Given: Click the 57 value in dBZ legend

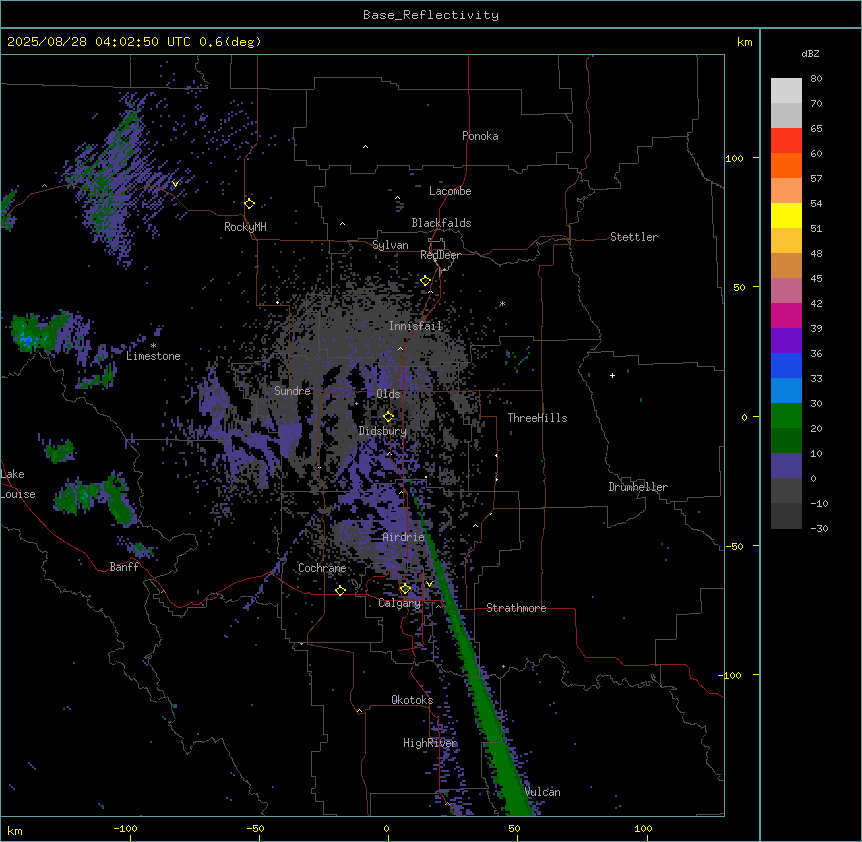Looking at the screenshot, I should pos(816,178).
